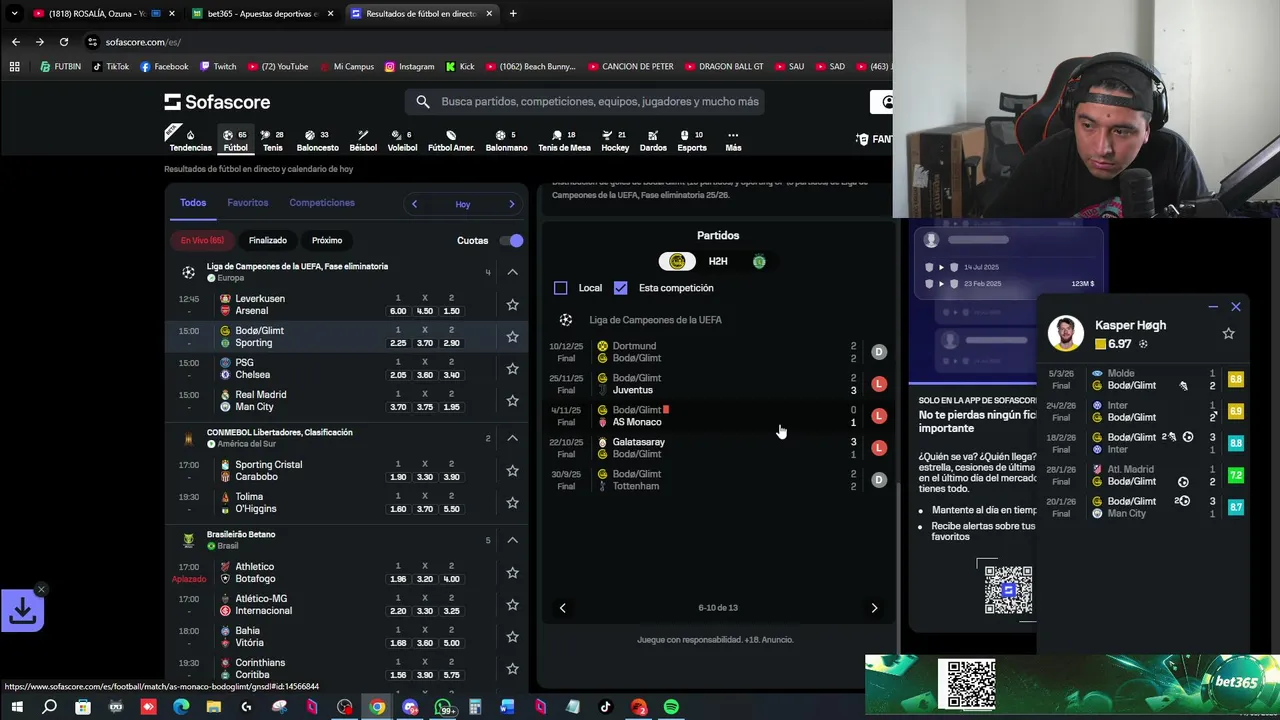Favorite the Leverkusen vs Arsenal match star
Image resolution: width=1280 pixels, height=720 pixels.
[512, 305]
